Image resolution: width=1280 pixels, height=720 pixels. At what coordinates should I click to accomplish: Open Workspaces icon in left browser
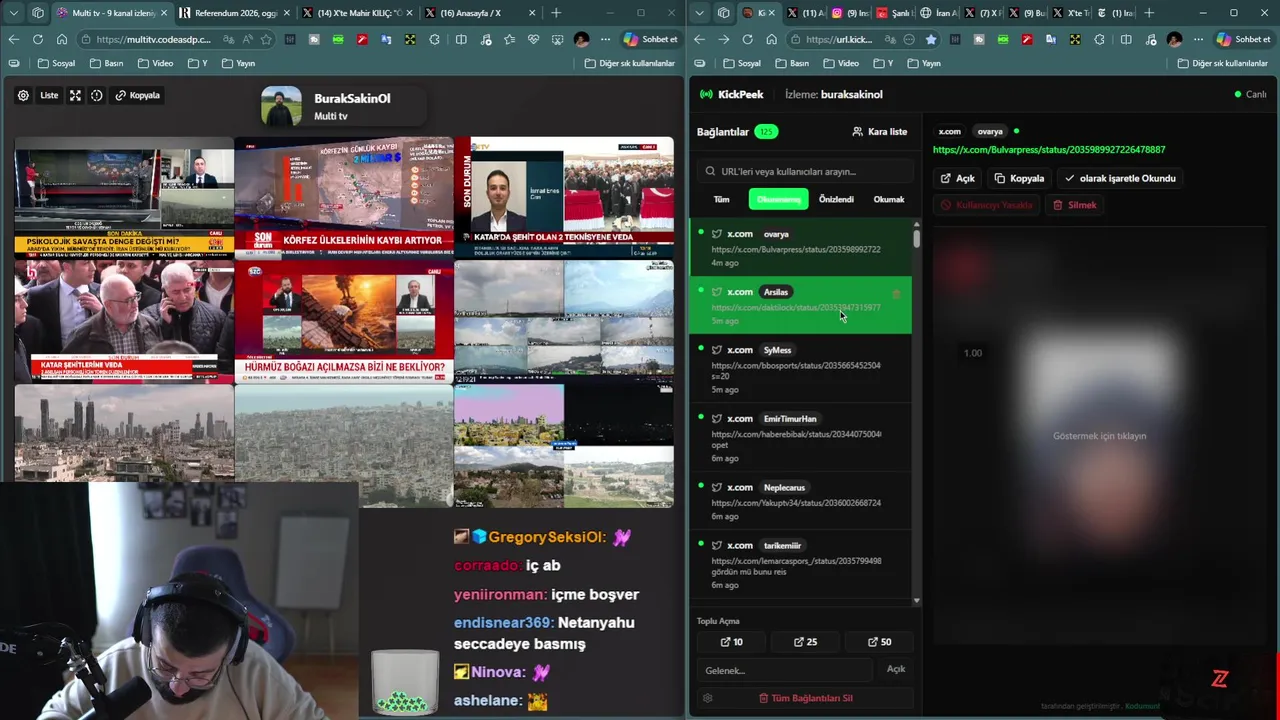(x=38, y=13)
